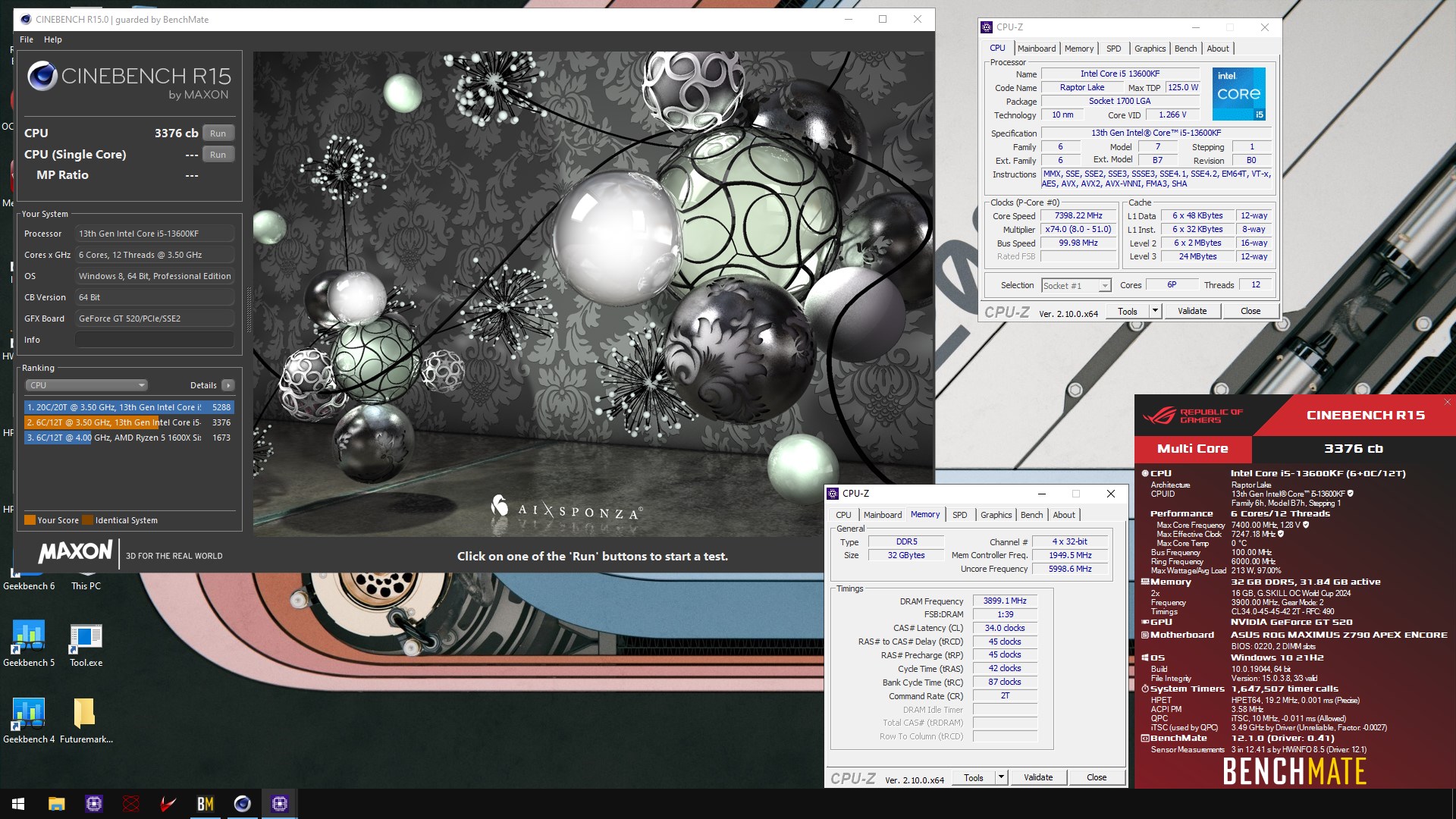
Task: Click Validate in lower CPU-Z window
Action: click(1038, 778)
